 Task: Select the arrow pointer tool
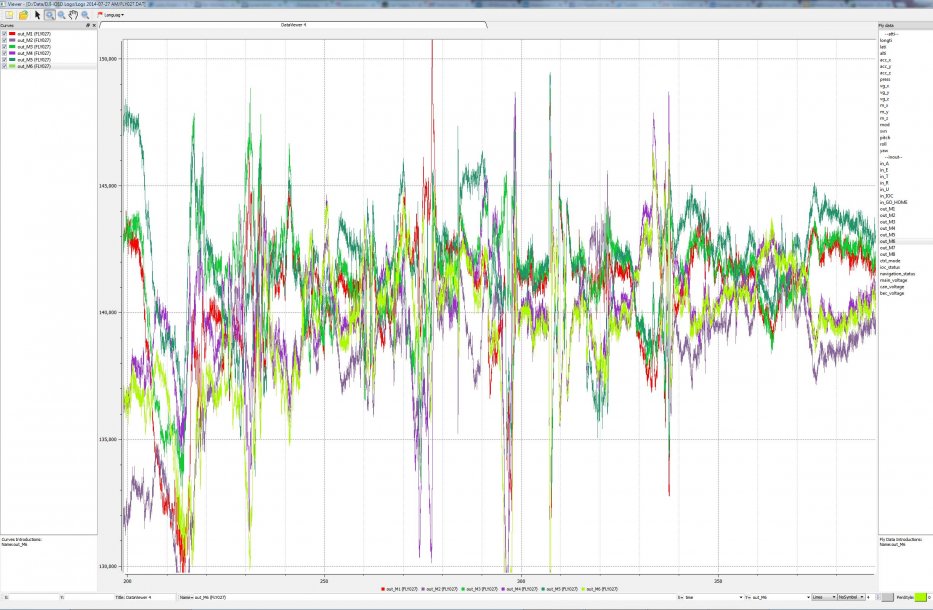(x=37, y=15)
